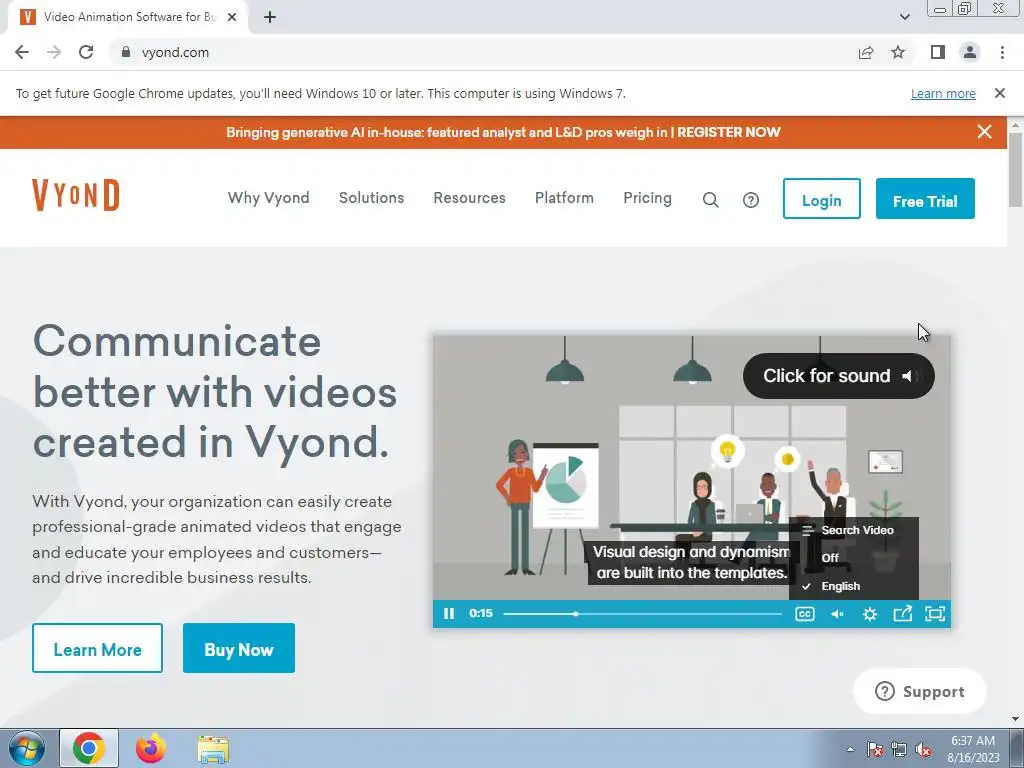Viewport: 1024px width, 768px height.
Task: Close the Chrome update notification bar
Action: [1000, 93]
